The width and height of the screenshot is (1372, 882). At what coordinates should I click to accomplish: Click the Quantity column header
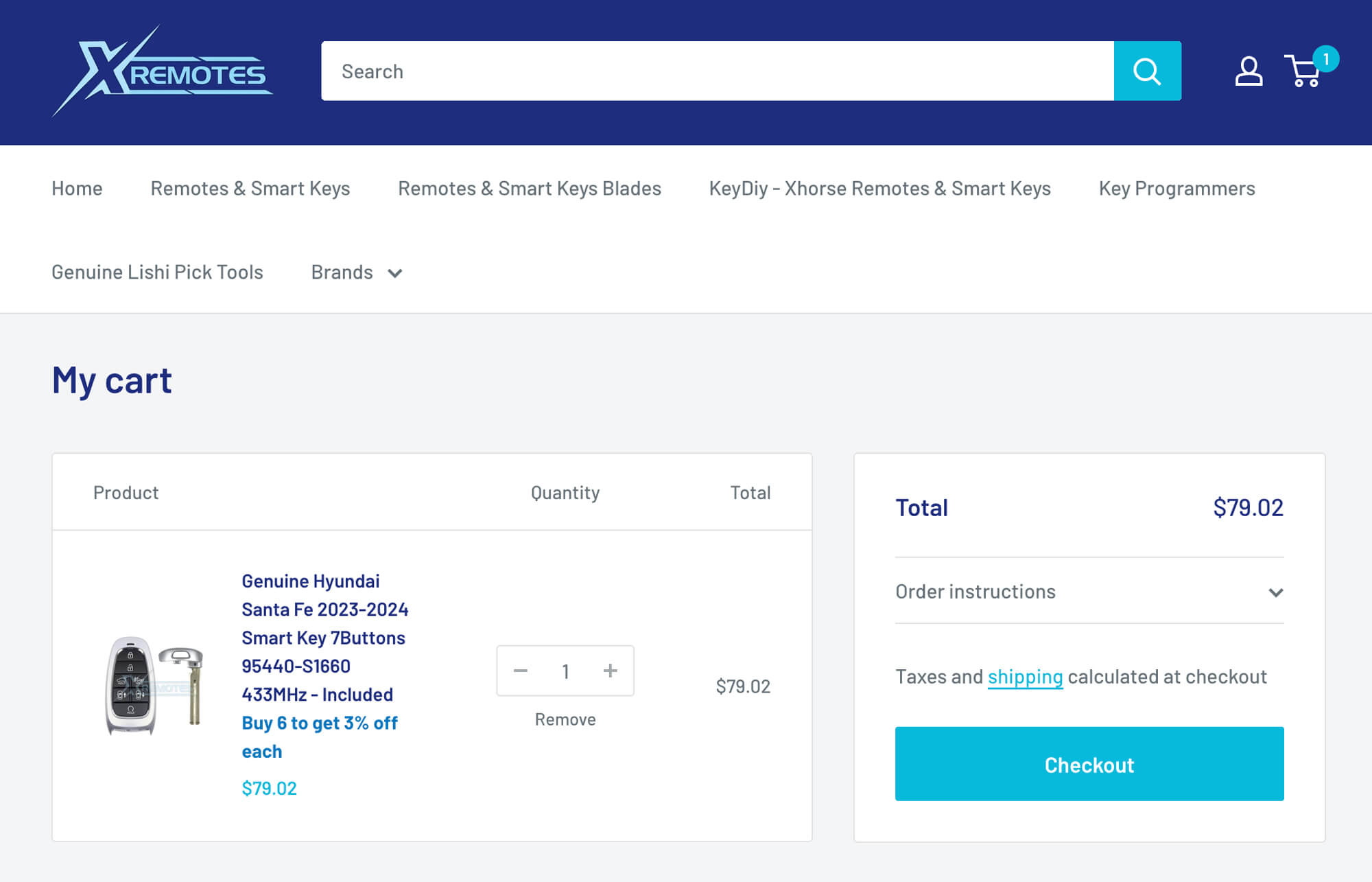coord(565,493)
